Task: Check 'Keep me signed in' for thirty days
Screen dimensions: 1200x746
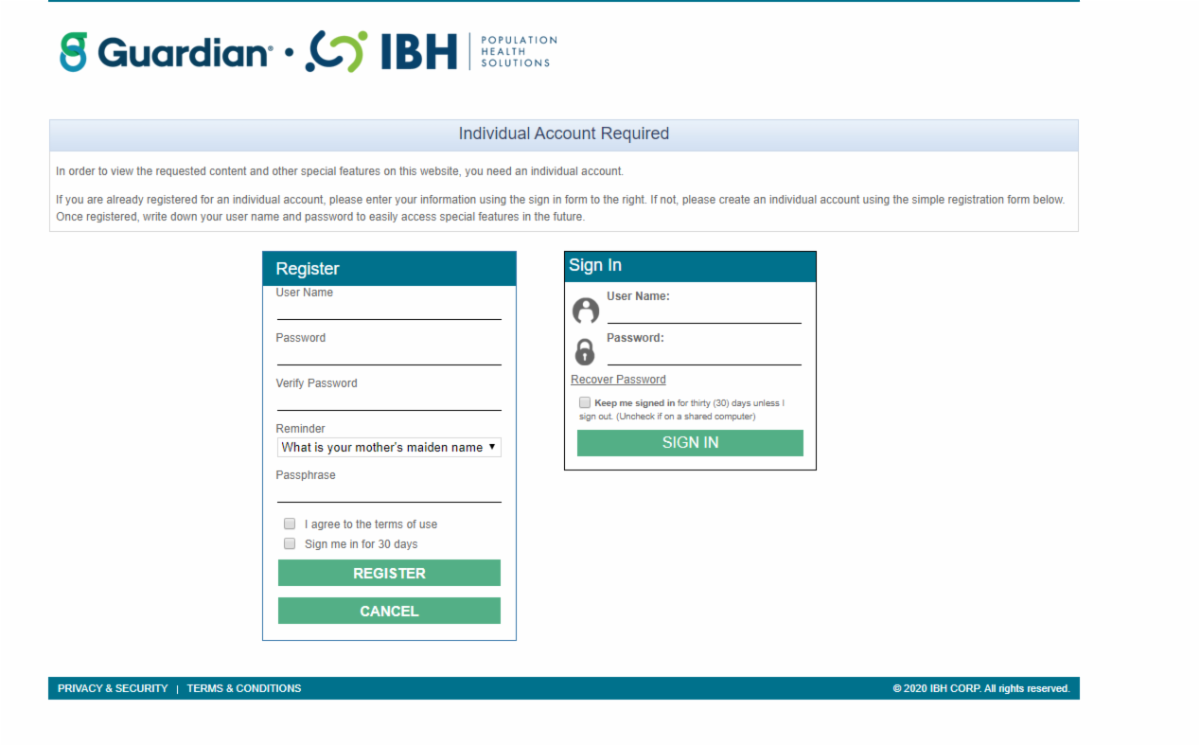Action: click(584, 402)
